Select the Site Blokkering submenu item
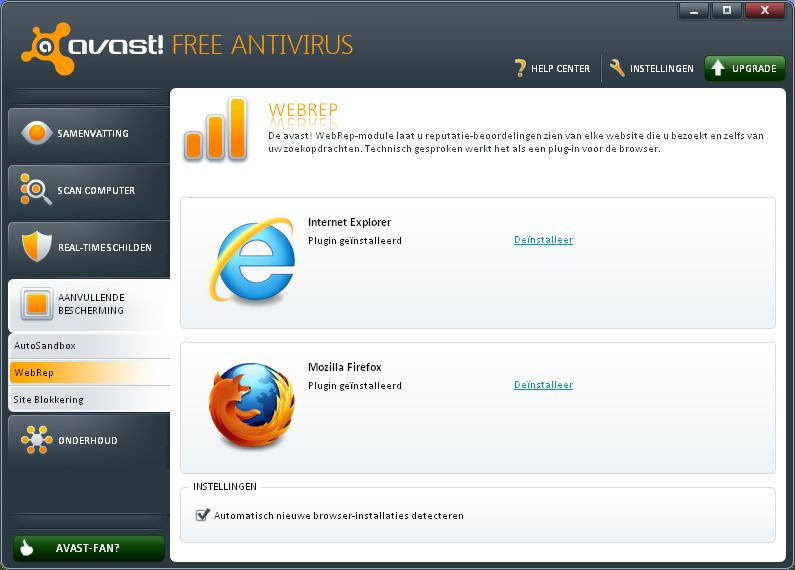The width and height of the screenshot is (795, 570). [x=89, y=399]
